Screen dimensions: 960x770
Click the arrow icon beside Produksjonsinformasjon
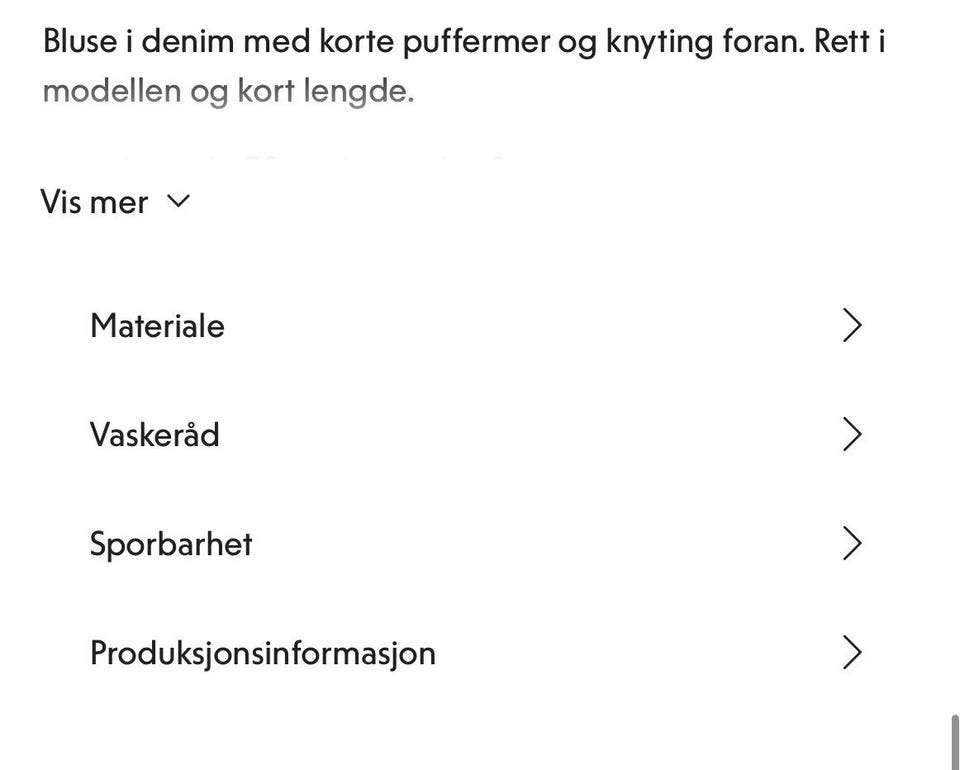point(852,653)
